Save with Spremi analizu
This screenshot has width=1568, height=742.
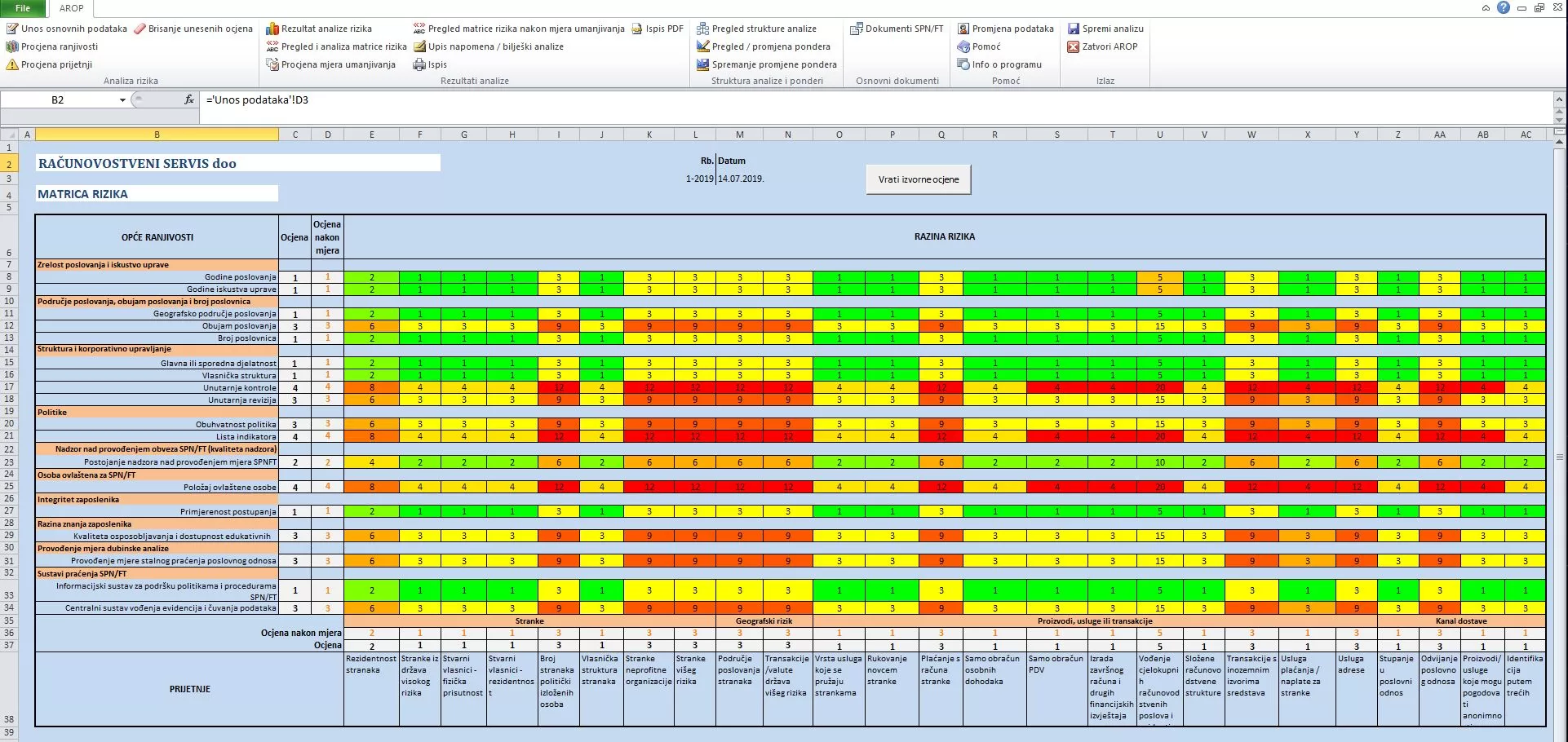click(x=1105, y=29)
